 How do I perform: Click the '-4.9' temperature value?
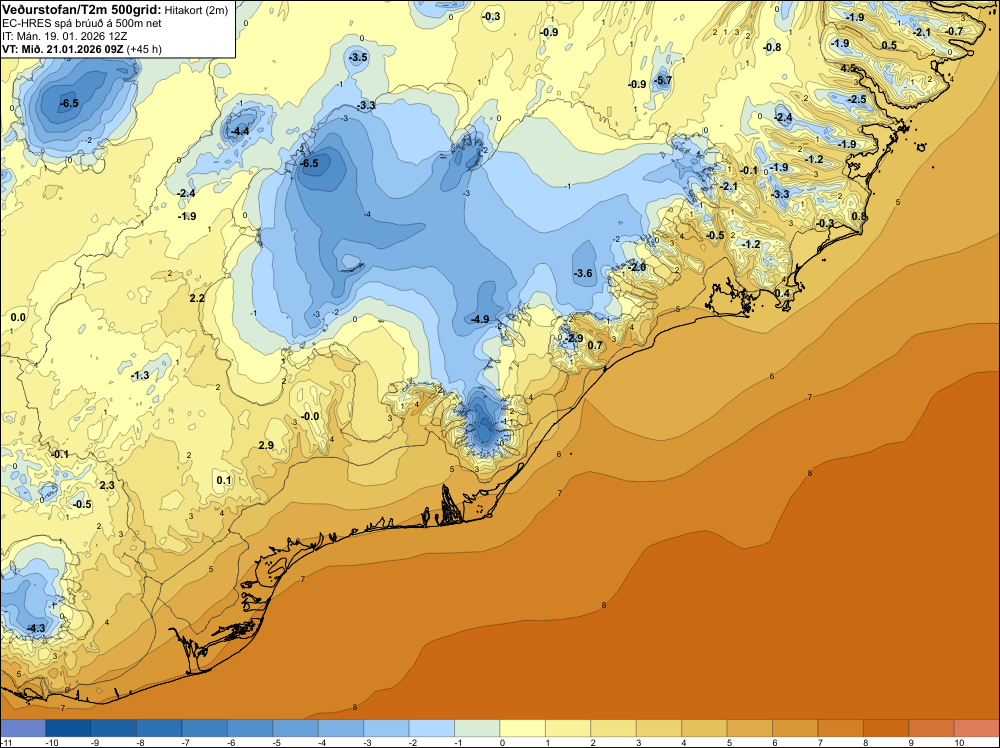[480, 319]
